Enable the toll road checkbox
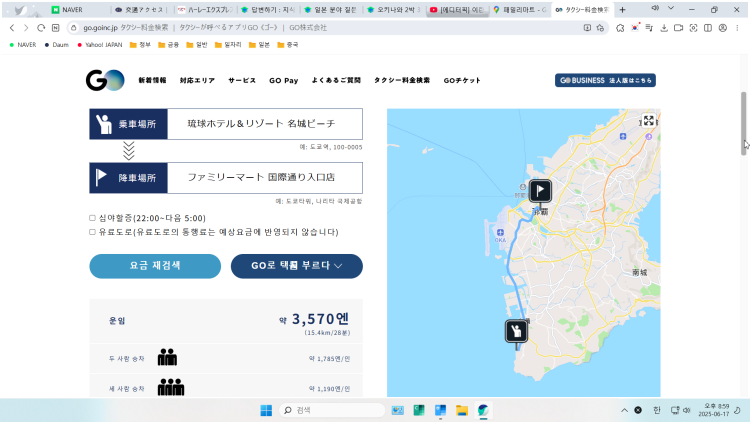This screenshot has width=750, height=422. [x=92, y=232]
